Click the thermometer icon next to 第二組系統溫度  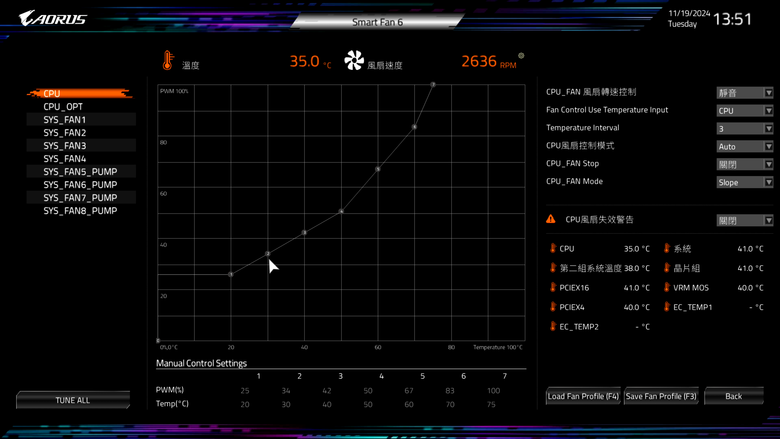553,267
